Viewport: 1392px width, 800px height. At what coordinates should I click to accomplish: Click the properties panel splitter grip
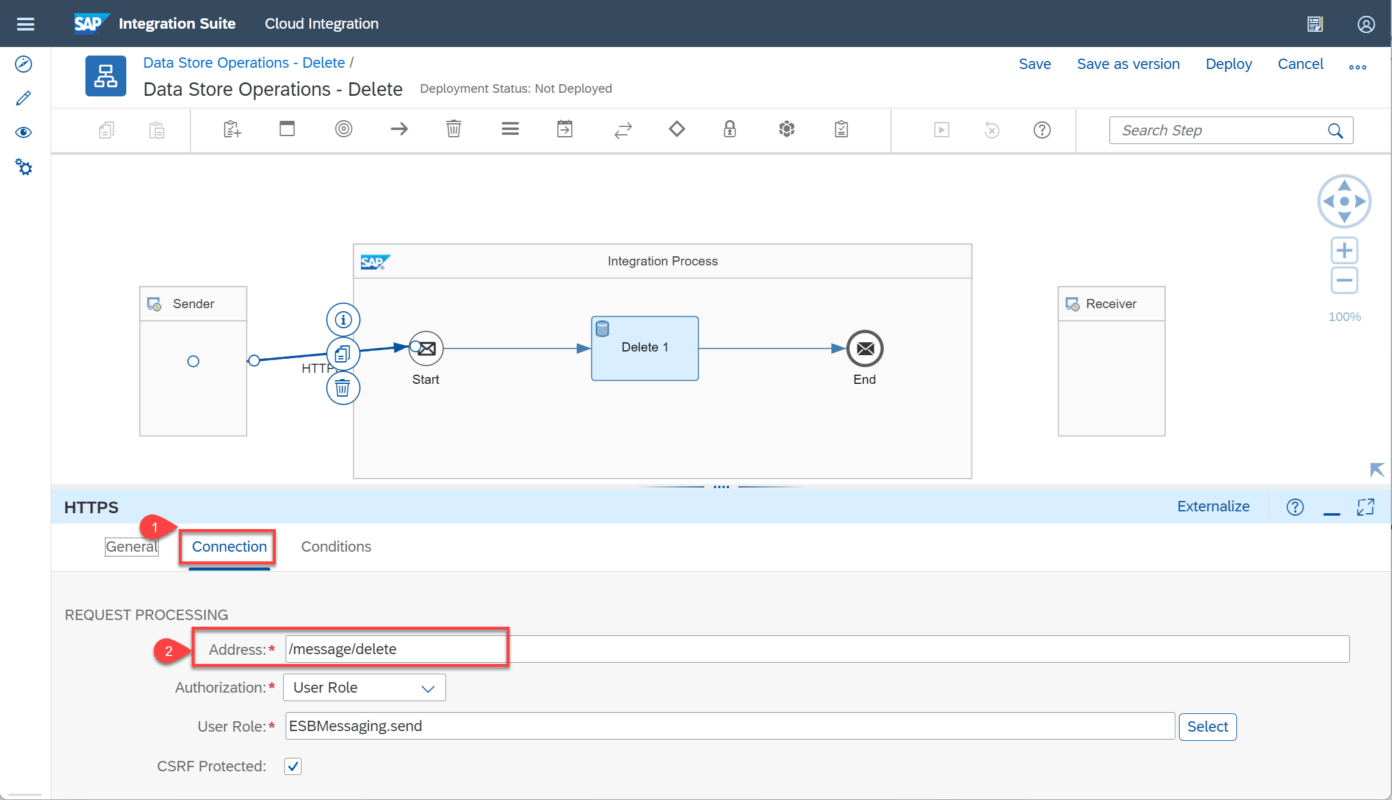point(721,487)
